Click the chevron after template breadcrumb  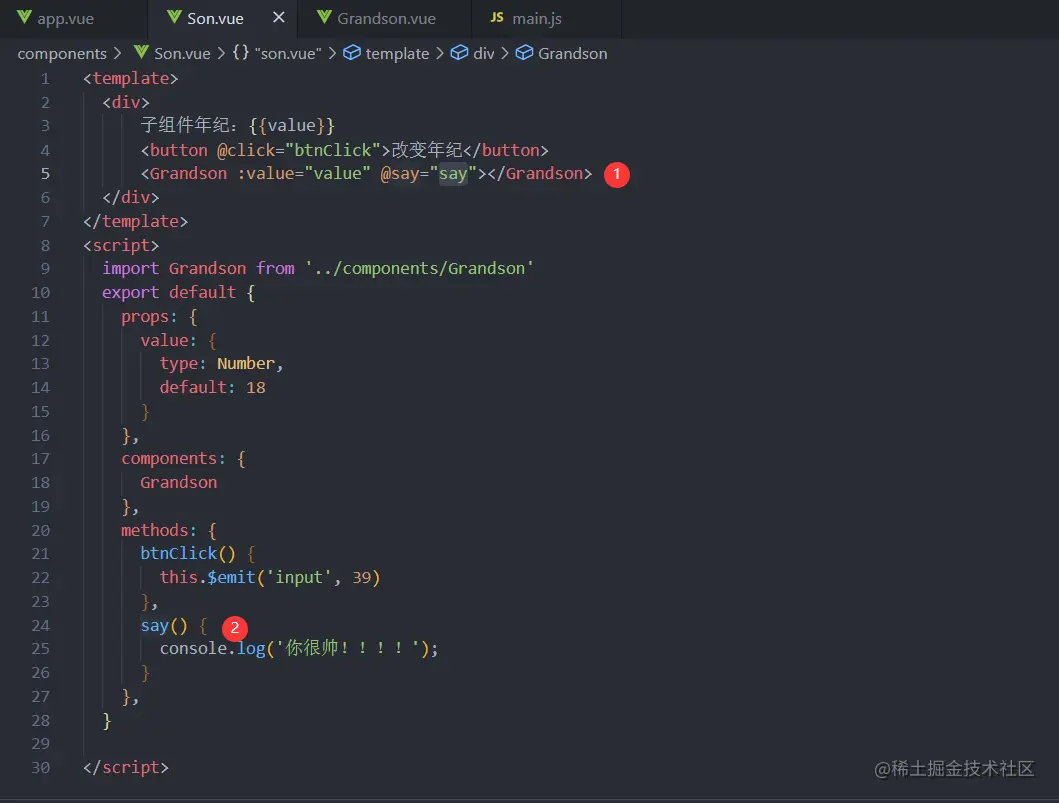440,53
